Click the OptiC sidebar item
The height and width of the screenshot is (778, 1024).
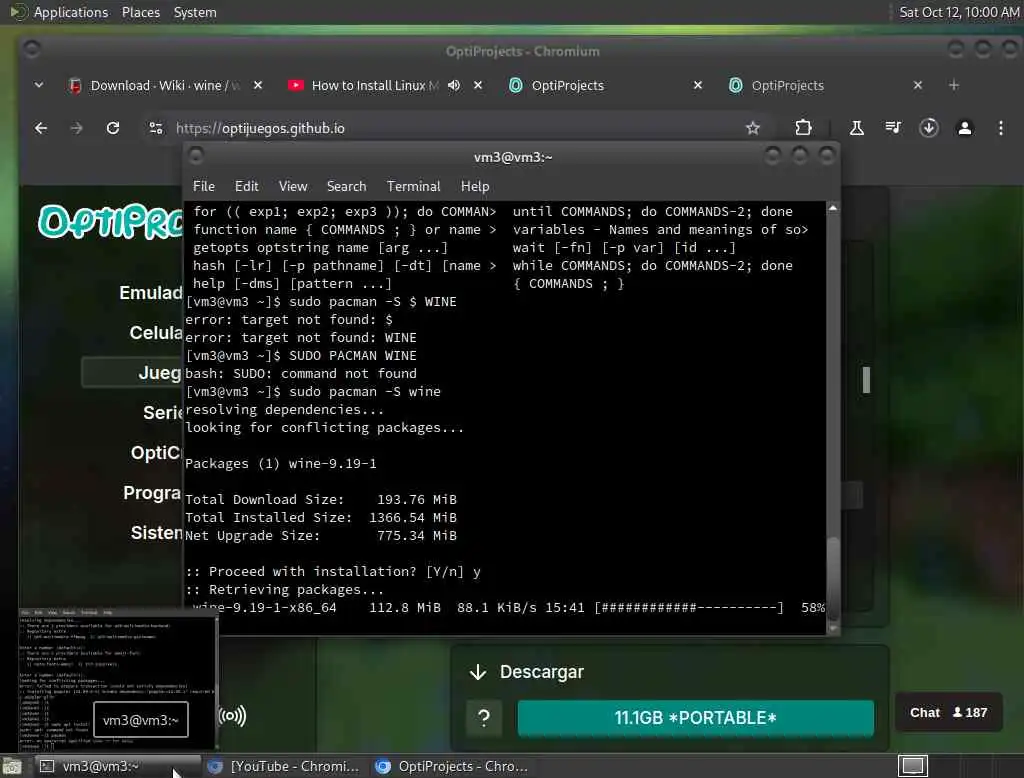pos(156,453)
